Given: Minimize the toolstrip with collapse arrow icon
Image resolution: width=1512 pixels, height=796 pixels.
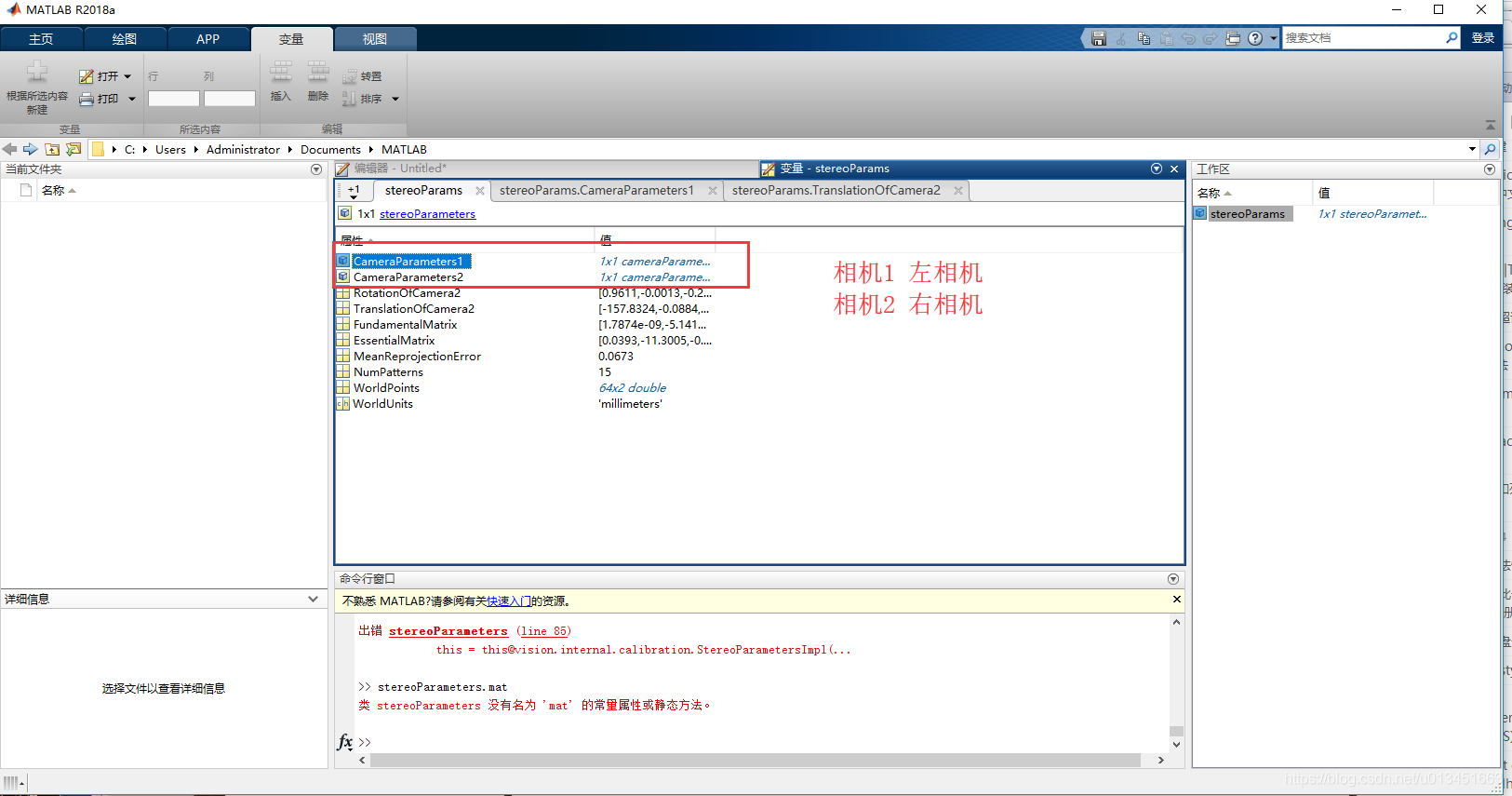Looking at the screenshot, I should [1491, 125].
